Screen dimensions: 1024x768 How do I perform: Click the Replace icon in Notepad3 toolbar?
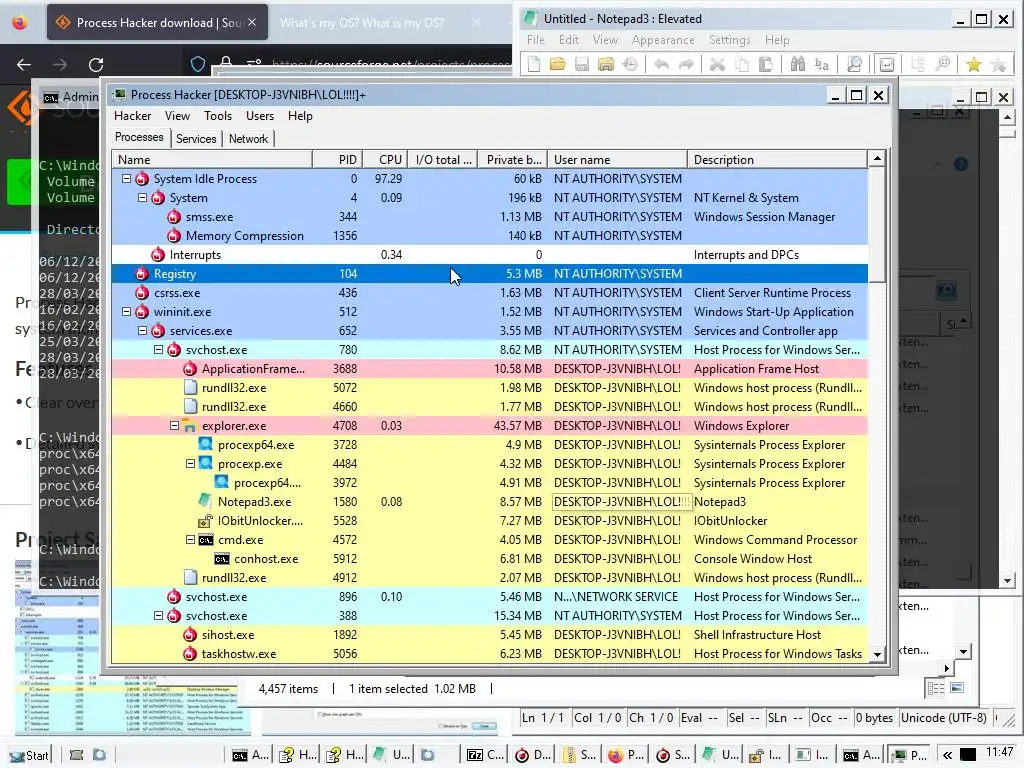(822, 64)
